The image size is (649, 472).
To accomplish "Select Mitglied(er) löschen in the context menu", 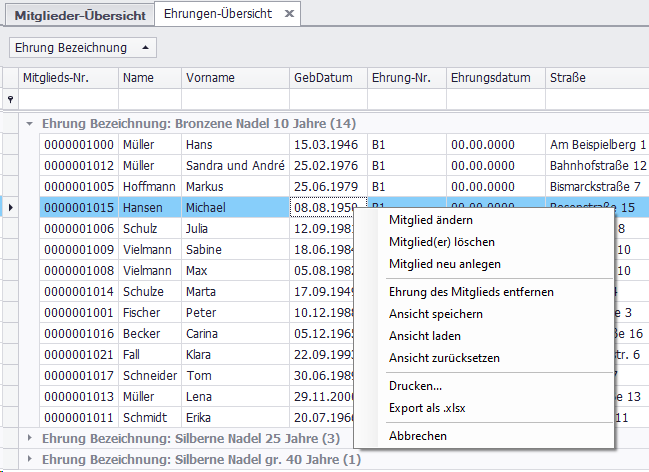I will pyautogui.click(x=441, y=242).
